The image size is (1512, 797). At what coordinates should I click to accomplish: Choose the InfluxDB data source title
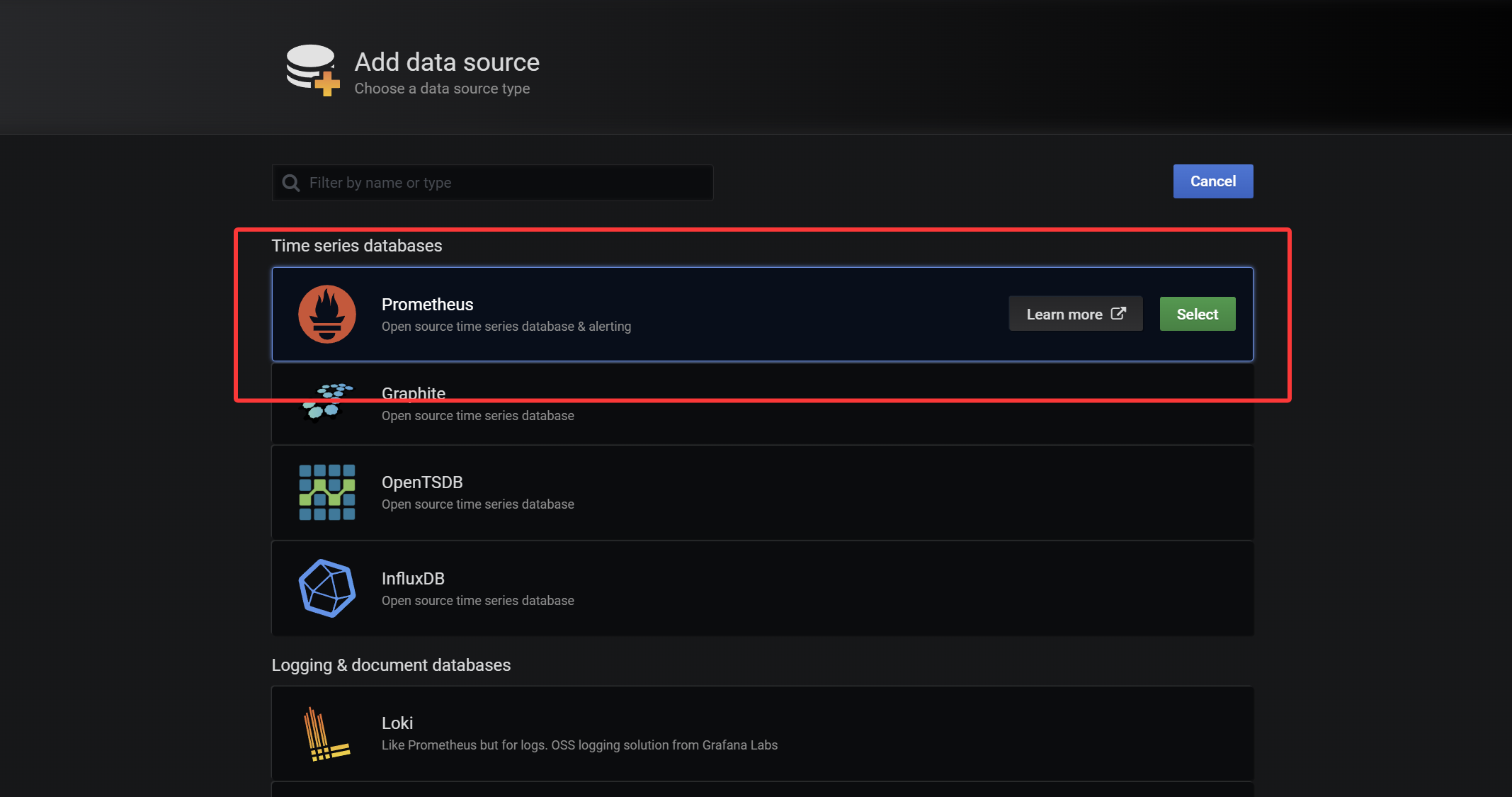click(413, 579)
